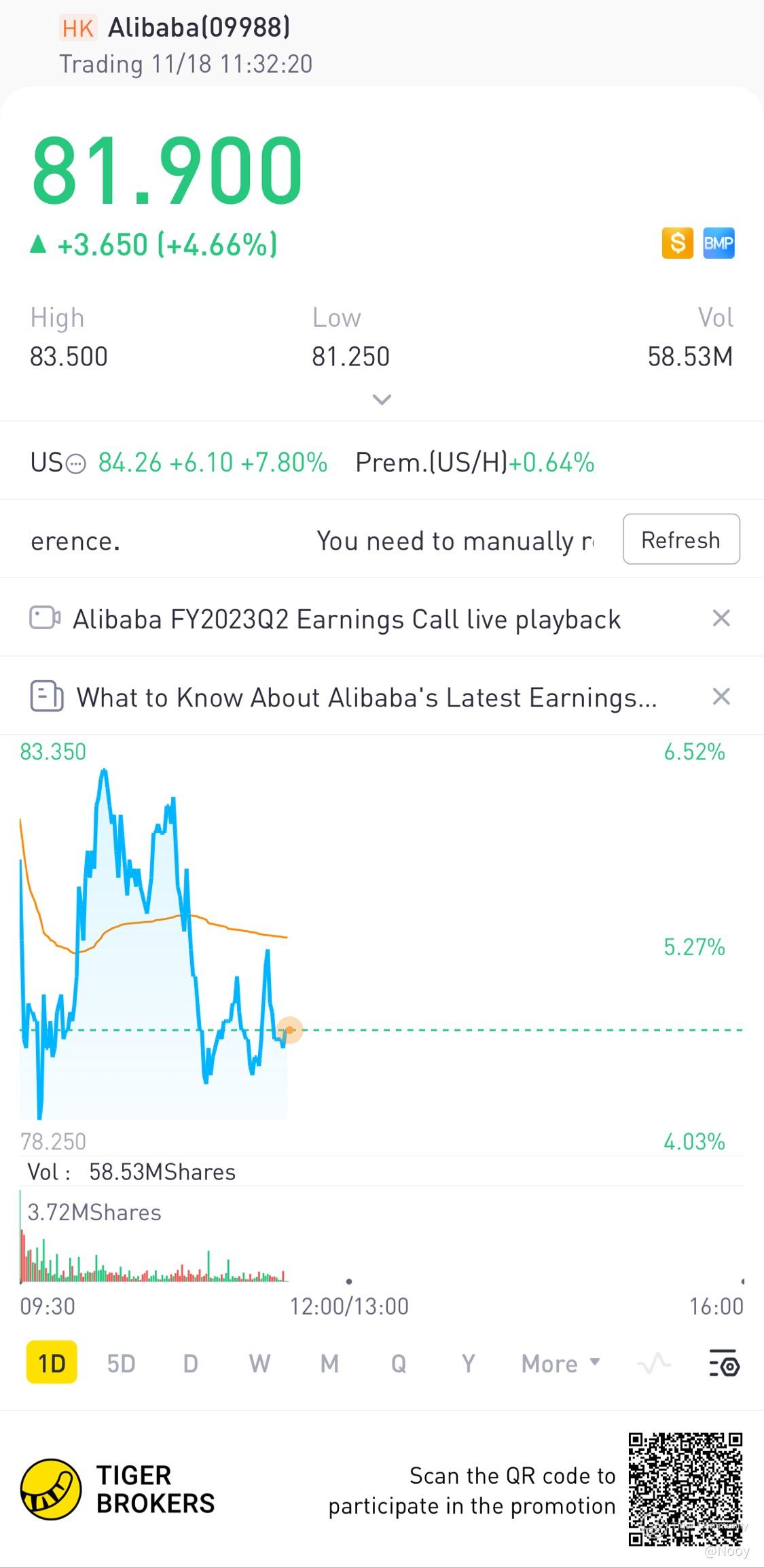The width and height of the screenshot is (764, 1568).
Task: Switch to the W weekly chart tab
Action: pos(259,1364)
